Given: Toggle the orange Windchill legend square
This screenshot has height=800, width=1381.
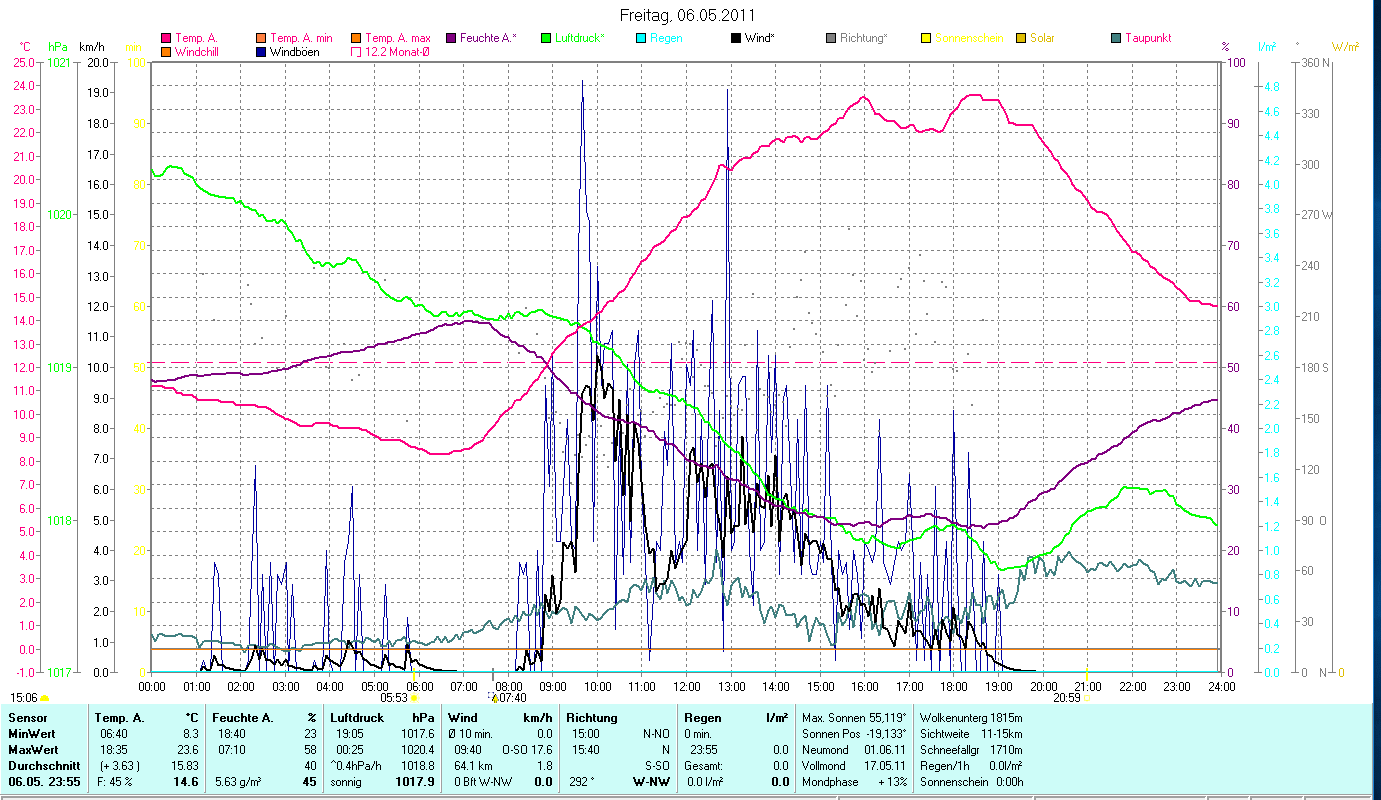Looking at the screenshot, I should [x=166, y=52].
